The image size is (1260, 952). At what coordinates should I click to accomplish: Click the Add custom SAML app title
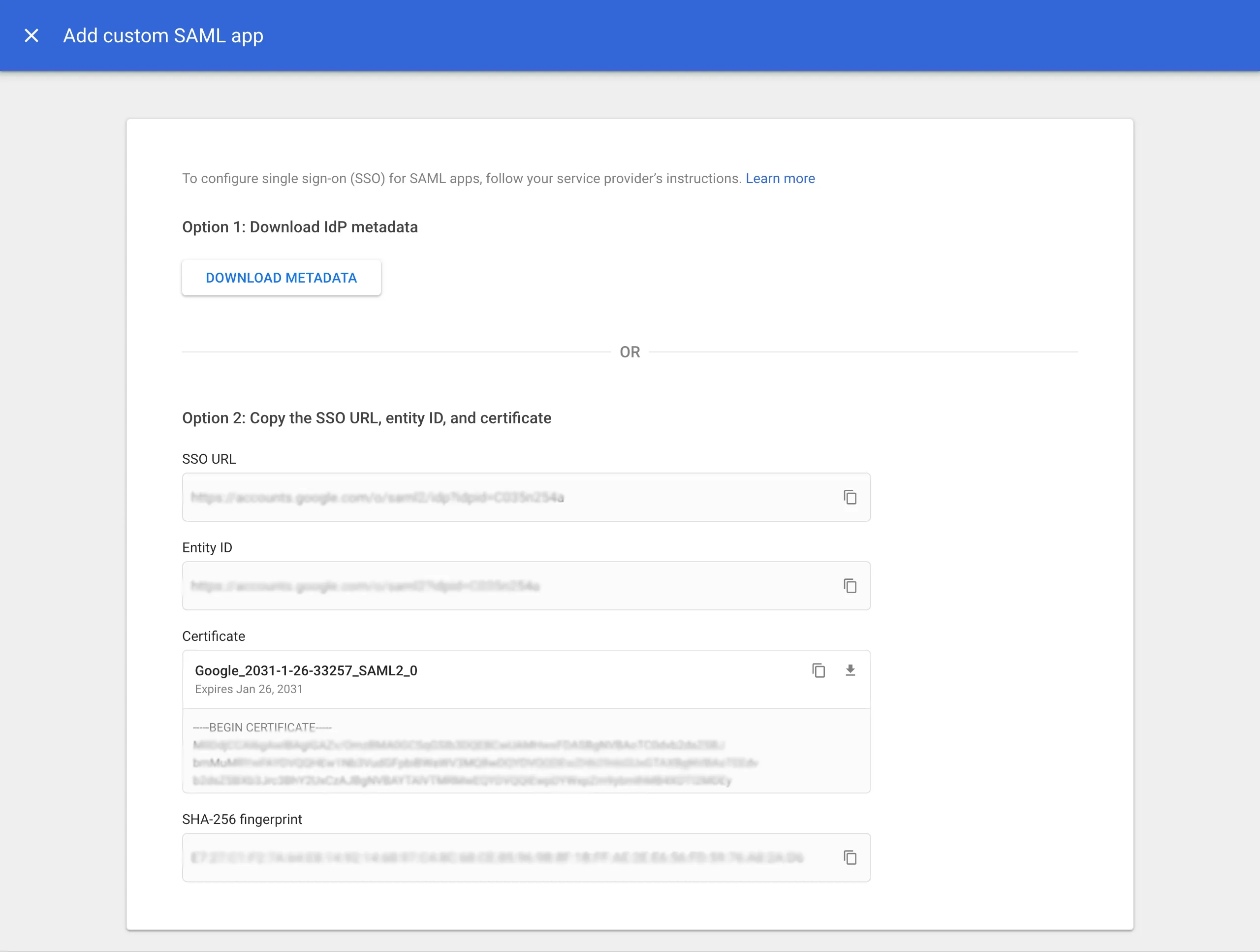(163, 35)
